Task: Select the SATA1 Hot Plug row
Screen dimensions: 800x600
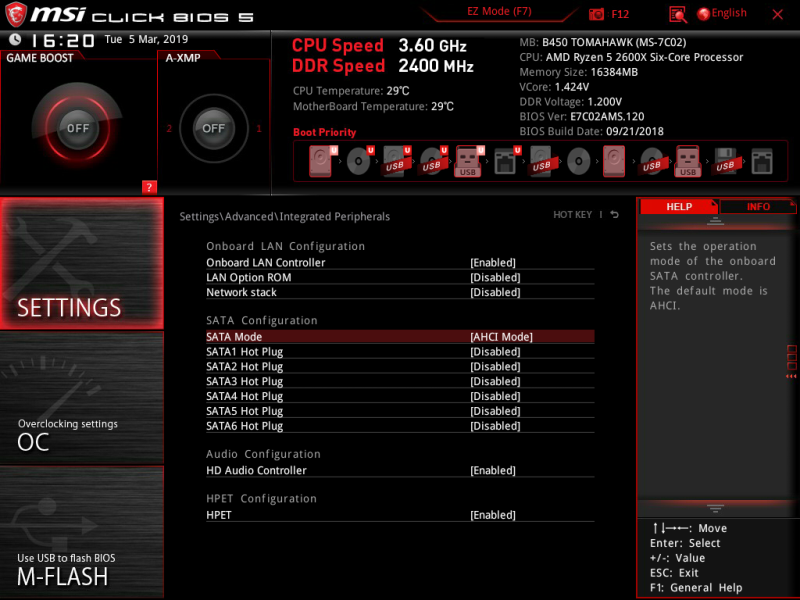Action: click(400, 352)
